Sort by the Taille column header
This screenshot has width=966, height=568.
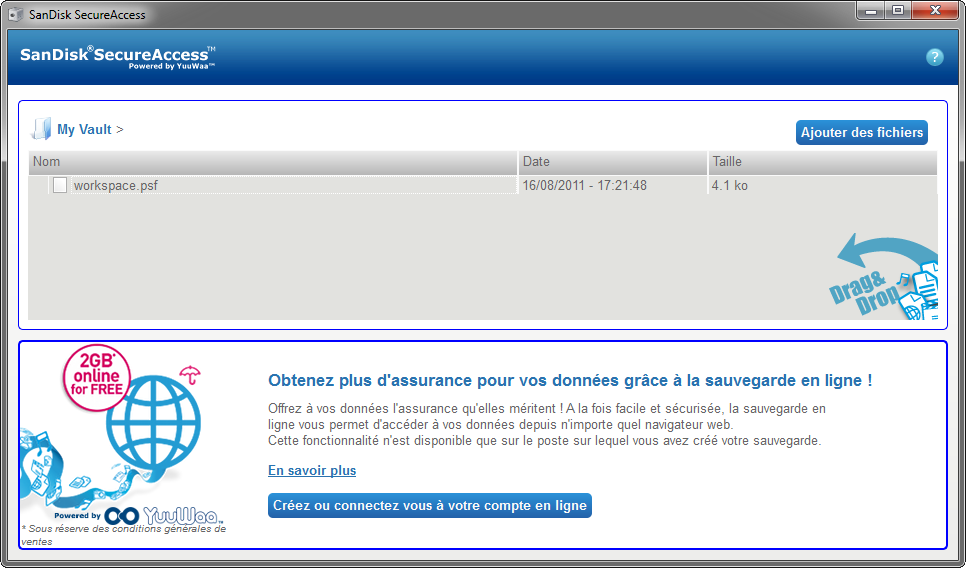(x=822, y=162)
